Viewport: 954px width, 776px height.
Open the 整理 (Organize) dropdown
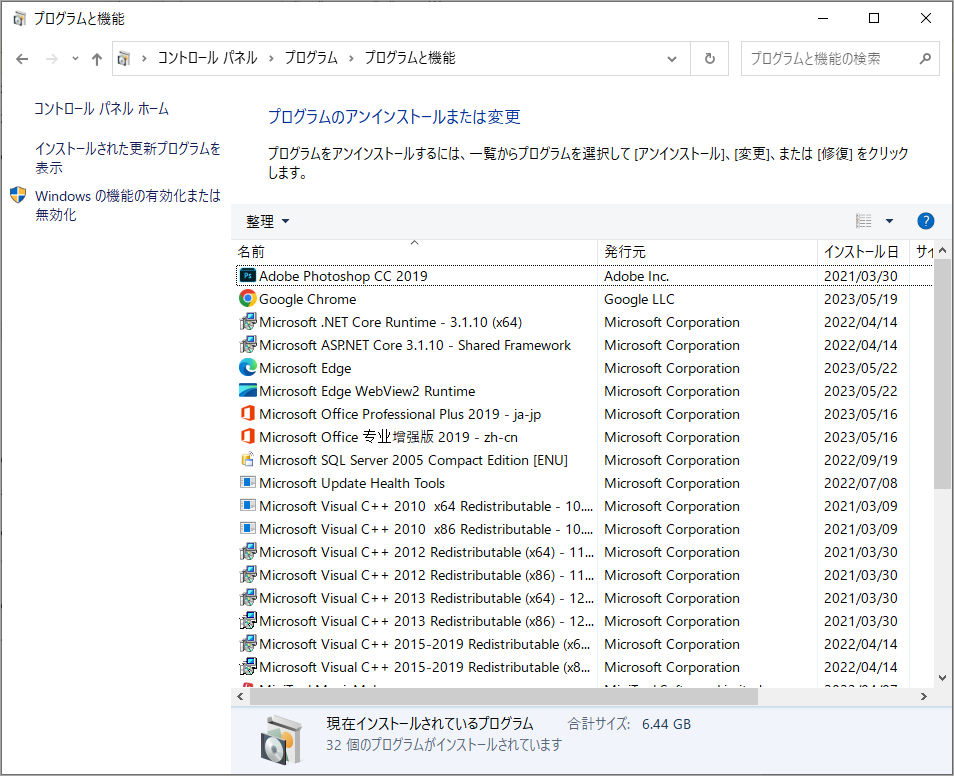(x=265, y=221)
